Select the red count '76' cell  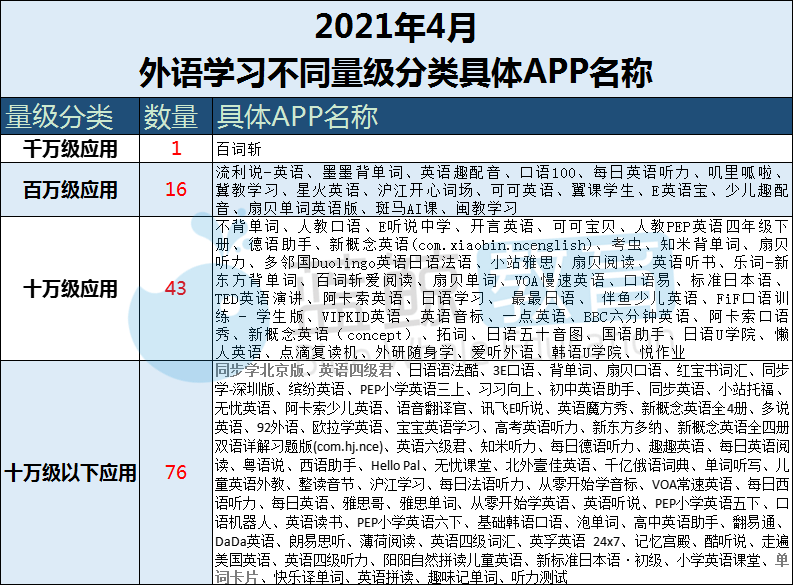point(176,472)
